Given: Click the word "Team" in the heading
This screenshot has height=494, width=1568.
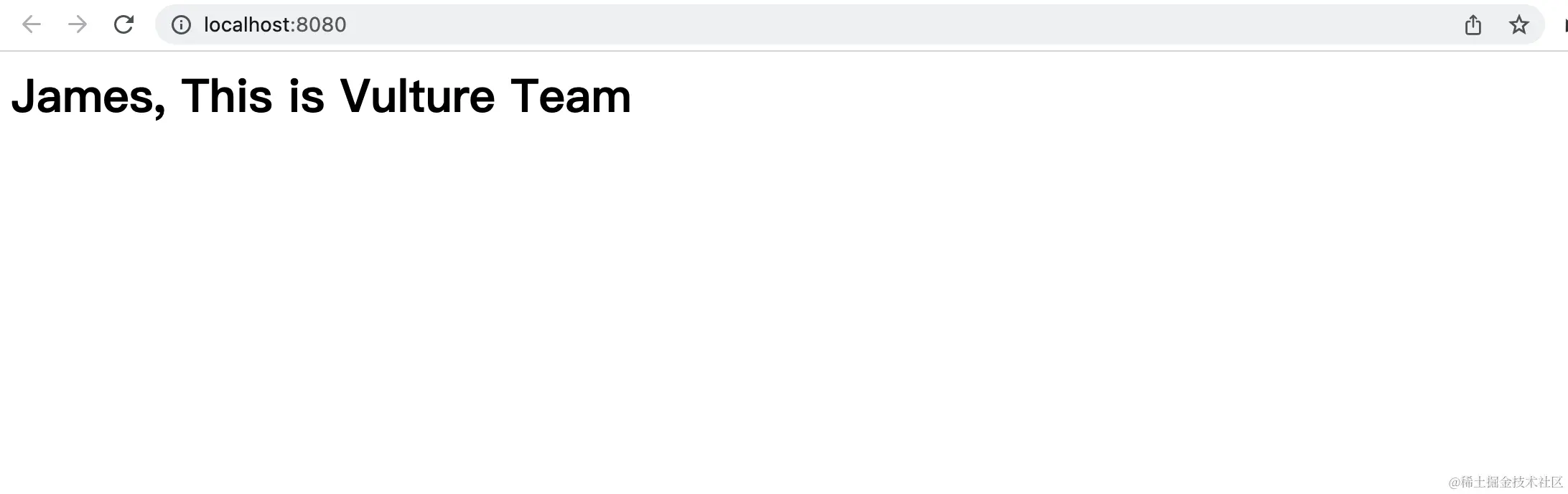Looking at the screenshot, I should click(571, 96).
